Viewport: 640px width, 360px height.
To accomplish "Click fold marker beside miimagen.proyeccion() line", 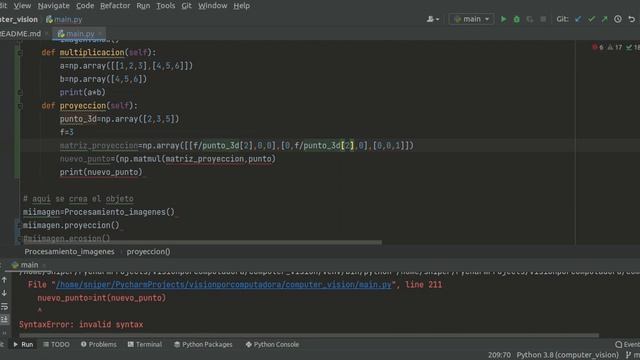I will point(19,225).
